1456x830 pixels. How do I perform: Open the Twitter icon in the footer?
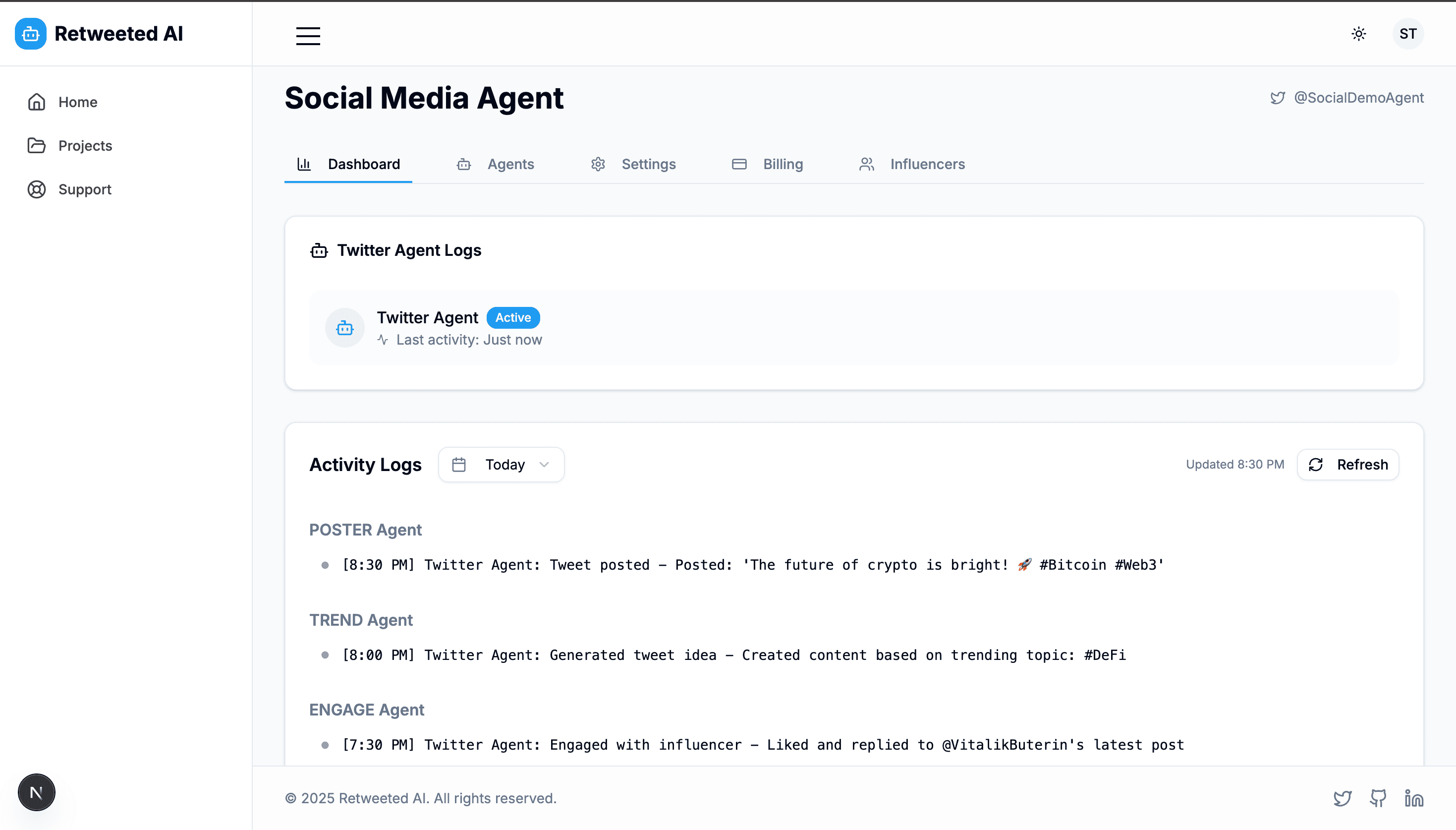pyautogui.click(x=1342, y=798)
